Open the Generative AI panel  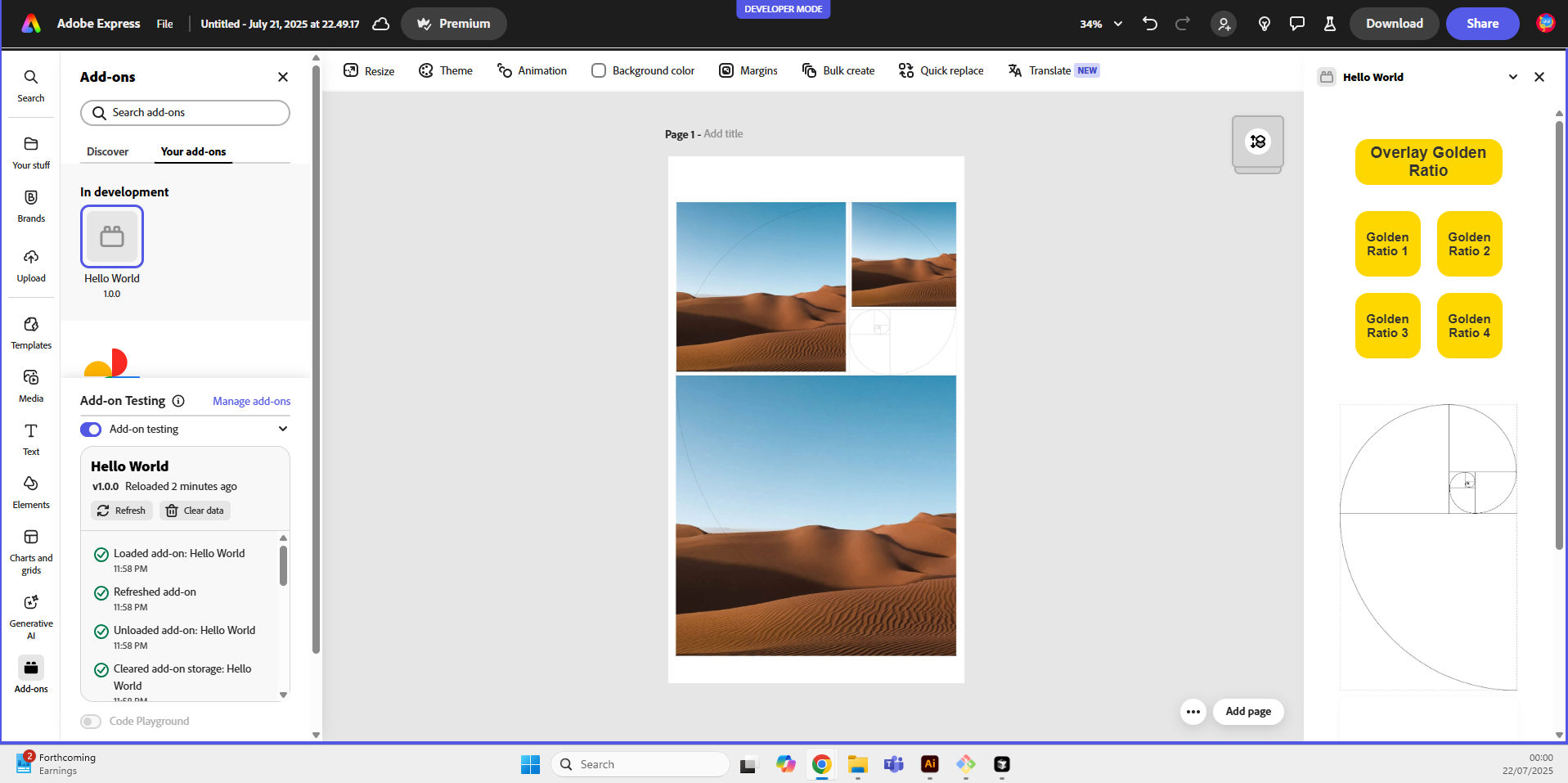click(31, 617)
